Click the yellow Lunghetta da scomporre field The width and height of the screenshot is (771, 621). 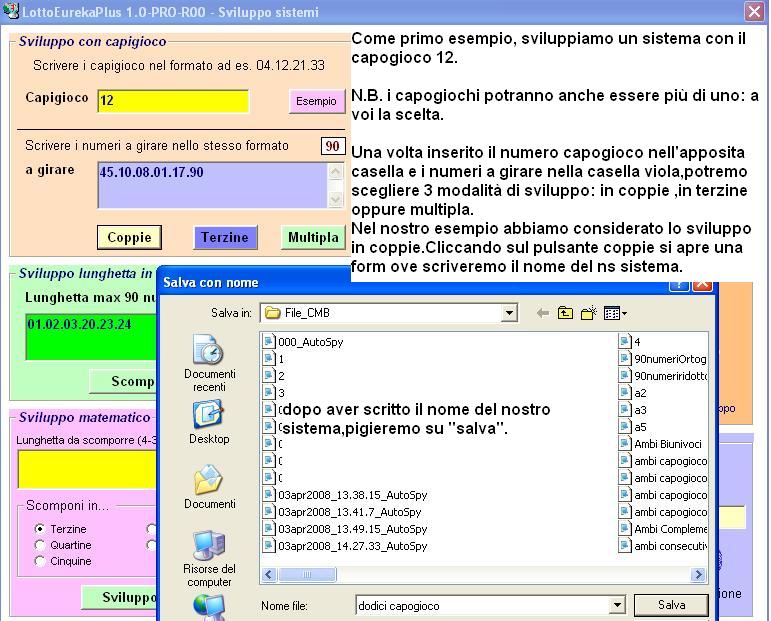point(87,470)
